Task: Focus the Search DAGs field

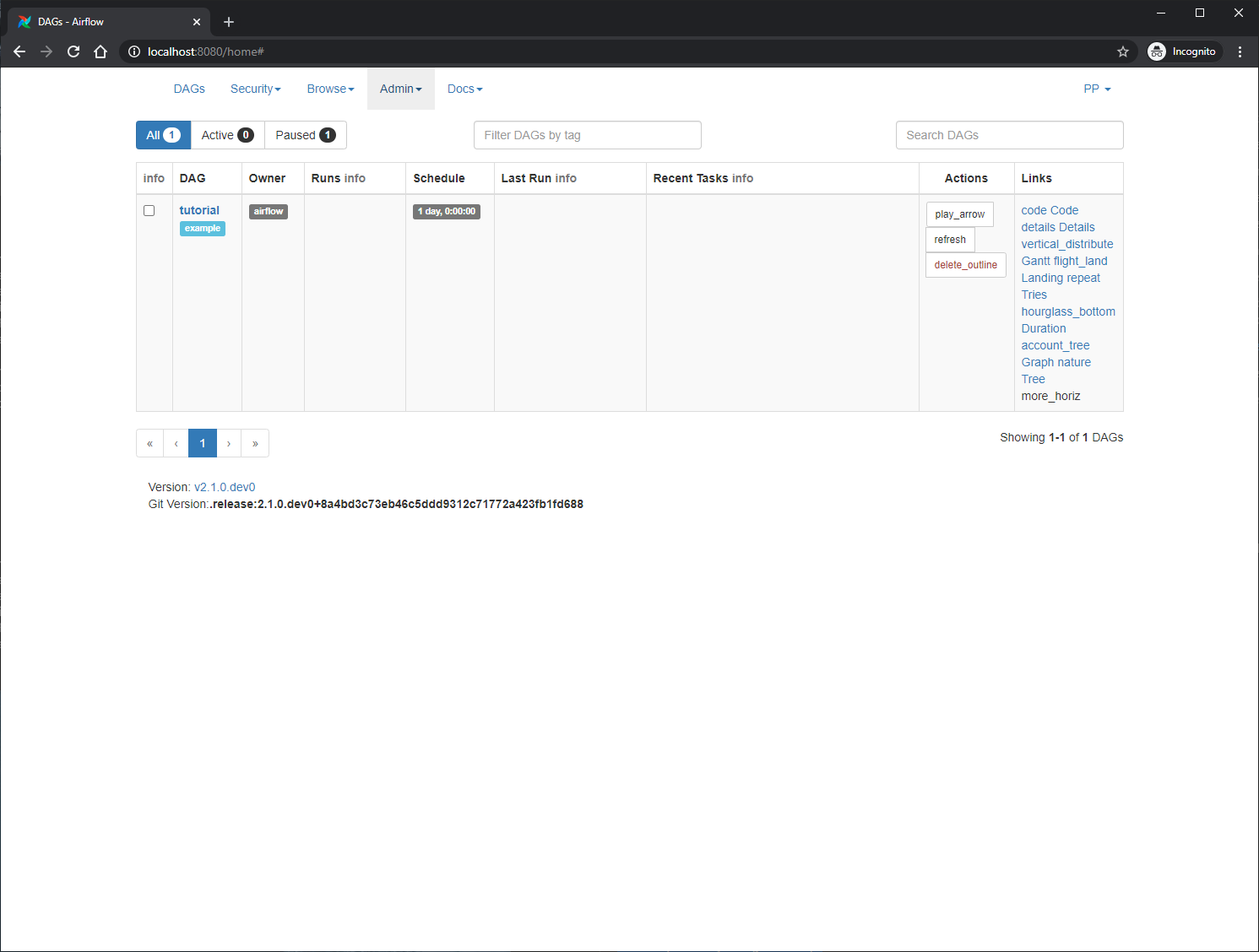Action: 1010,135
